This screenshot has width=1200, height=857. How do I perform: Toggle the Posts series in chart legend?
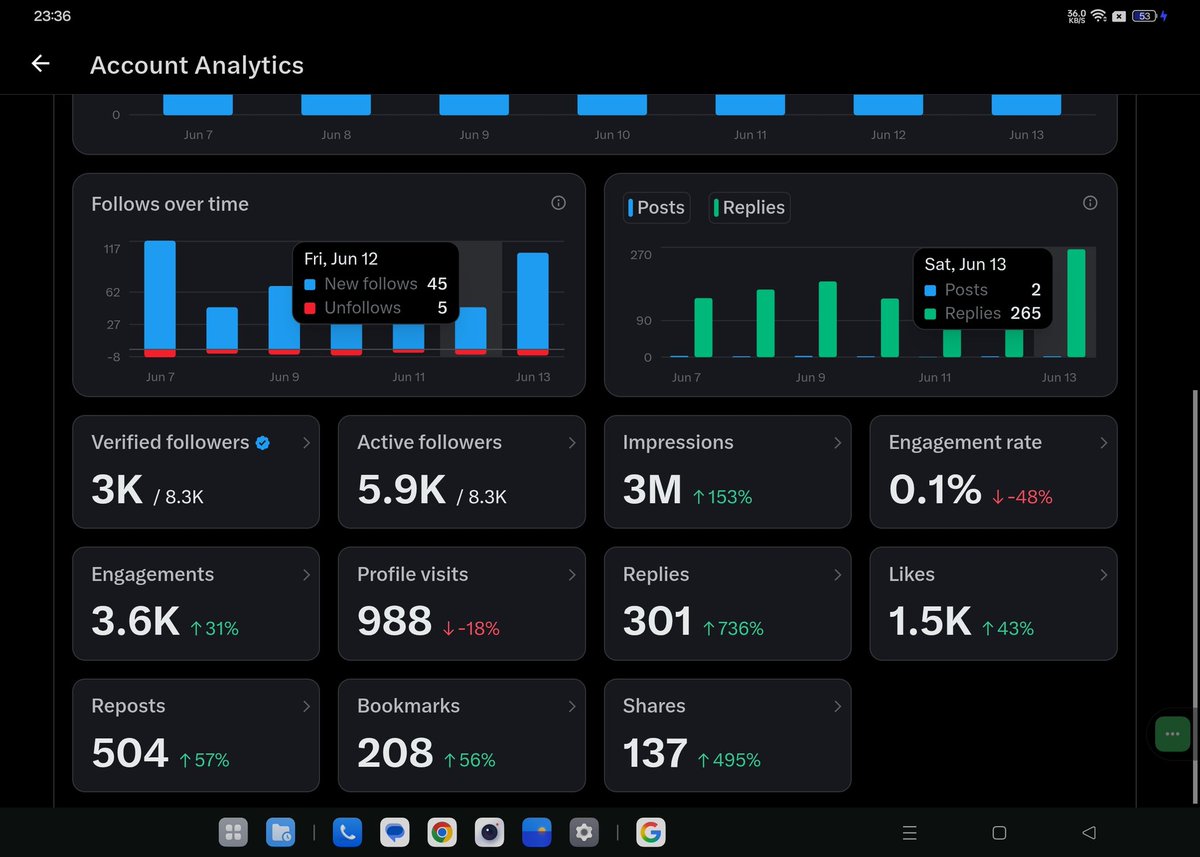pos(656,208)
